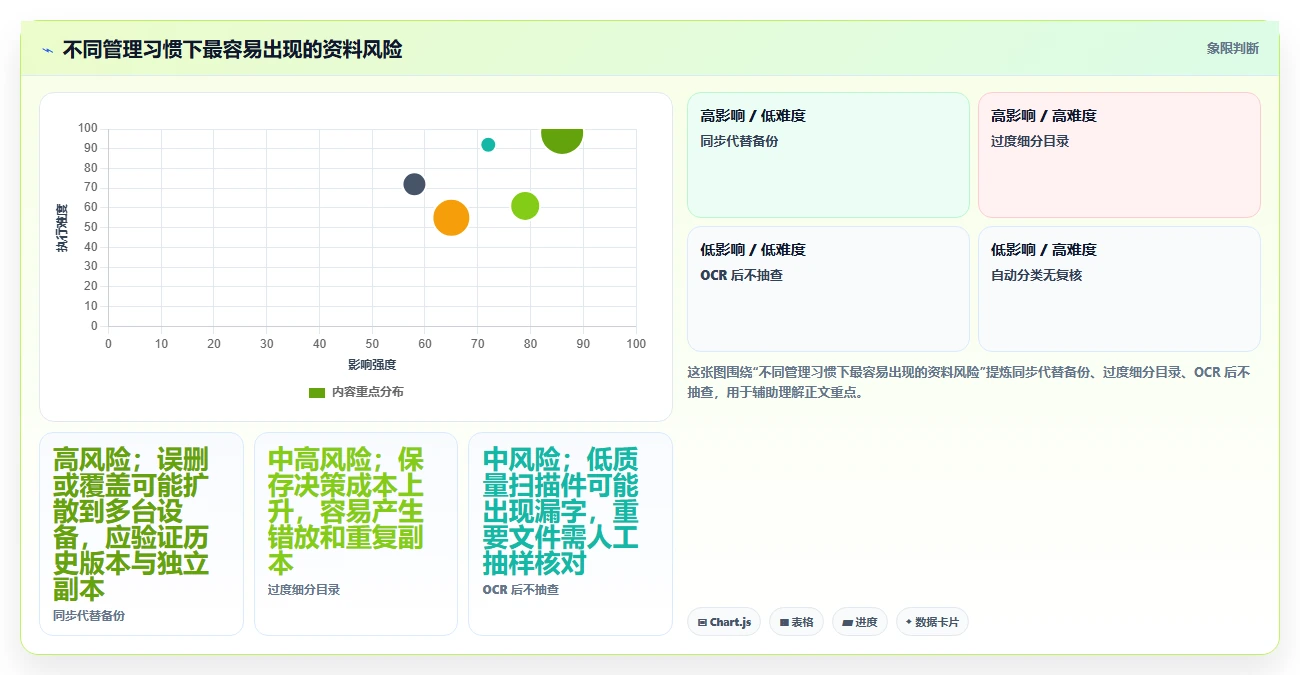Toggle the 内容重点分布 legend swatch
The height and width of the screenshot is (675, 1300).
click(x=317, y=392)
